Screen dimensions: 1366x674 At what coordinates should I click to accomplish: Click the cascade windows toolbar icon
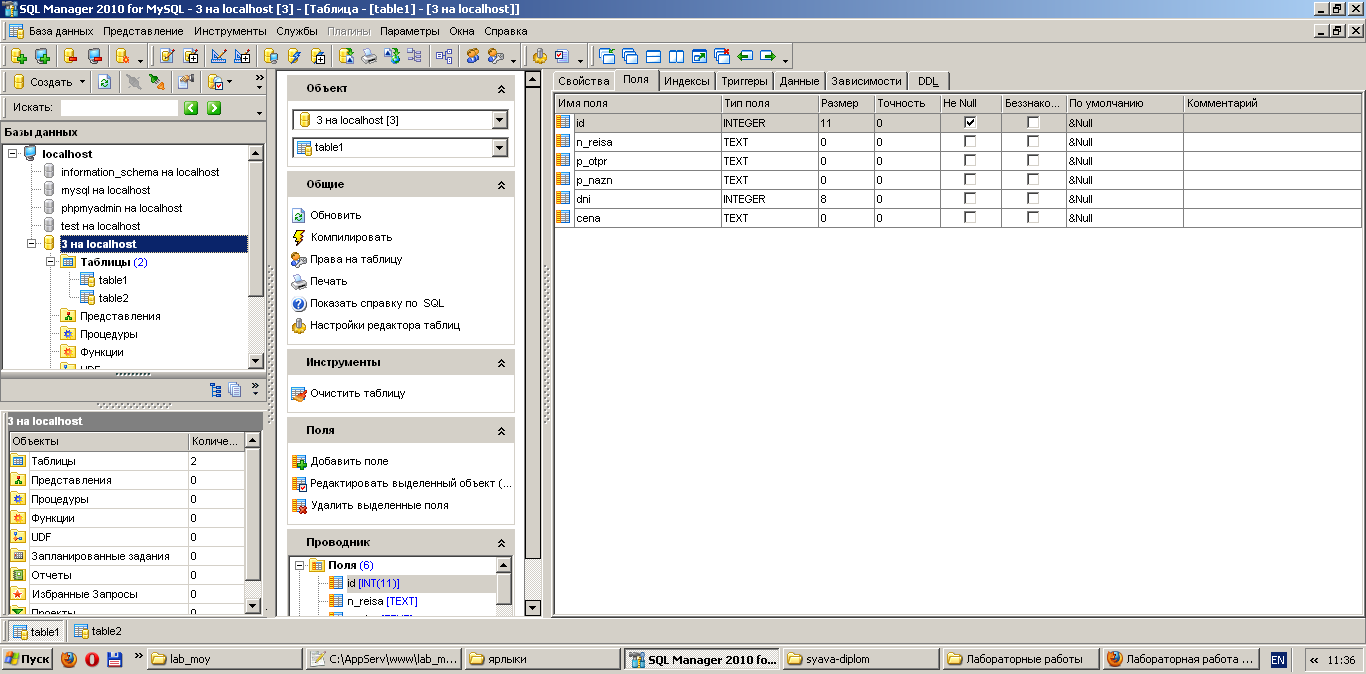[630, 56]
